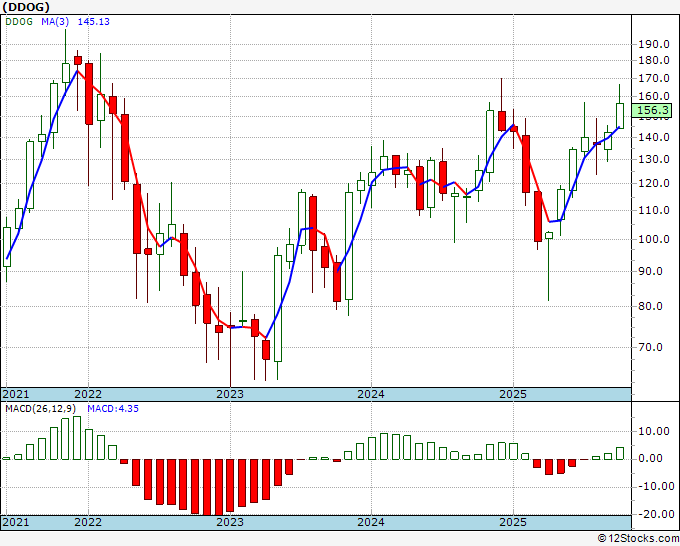680x546 pixels.
Task: Click the 170.0 price axis label
Action: (x=654, y=78)
